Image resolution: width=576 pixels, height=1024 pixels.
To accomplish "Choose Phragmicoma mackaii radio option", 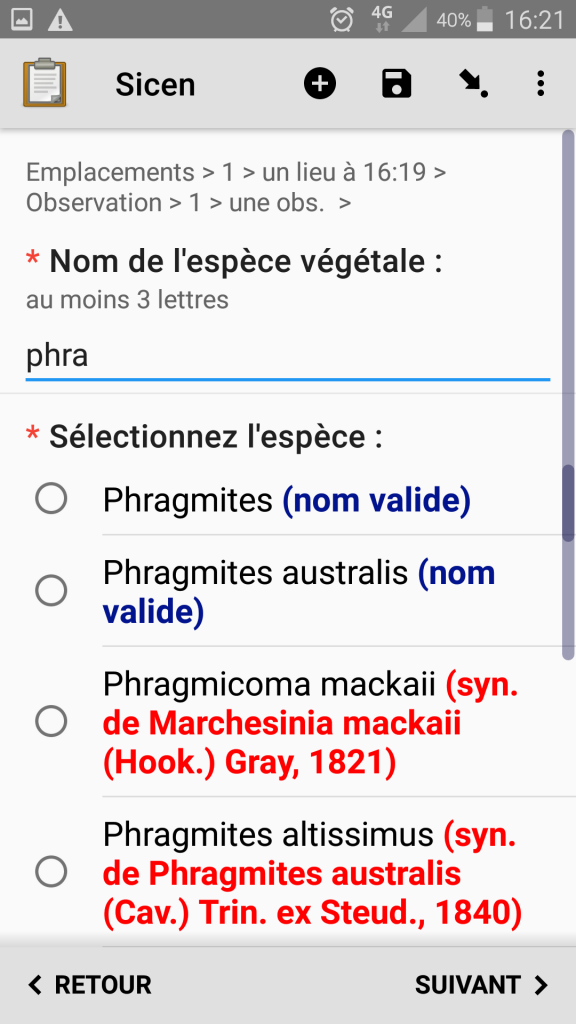I will 51,722.
